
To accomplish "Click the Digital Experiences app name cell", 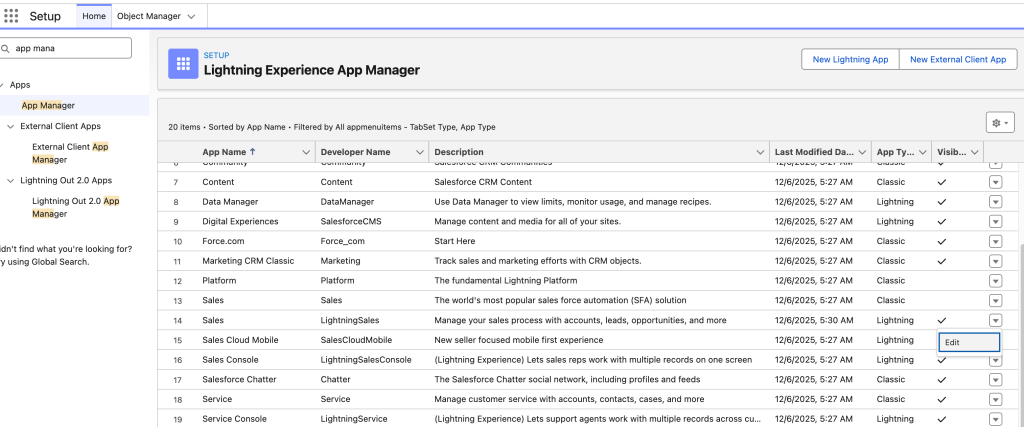I will pos(240,221).
